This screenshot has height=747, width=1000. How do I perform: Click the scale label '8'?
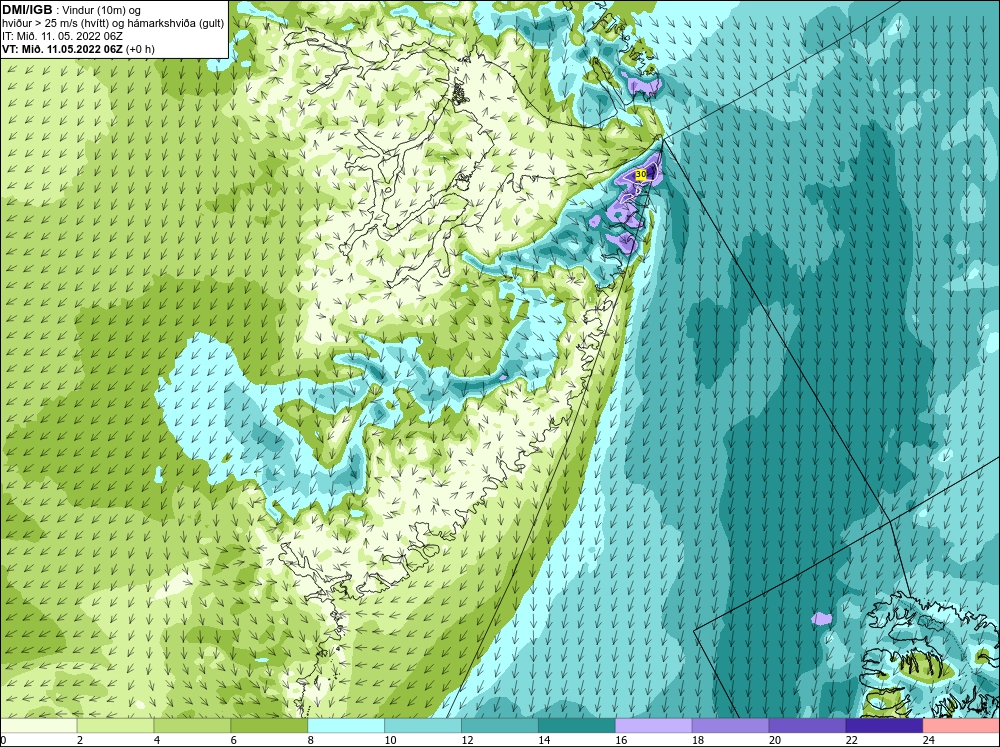(311, 740)
